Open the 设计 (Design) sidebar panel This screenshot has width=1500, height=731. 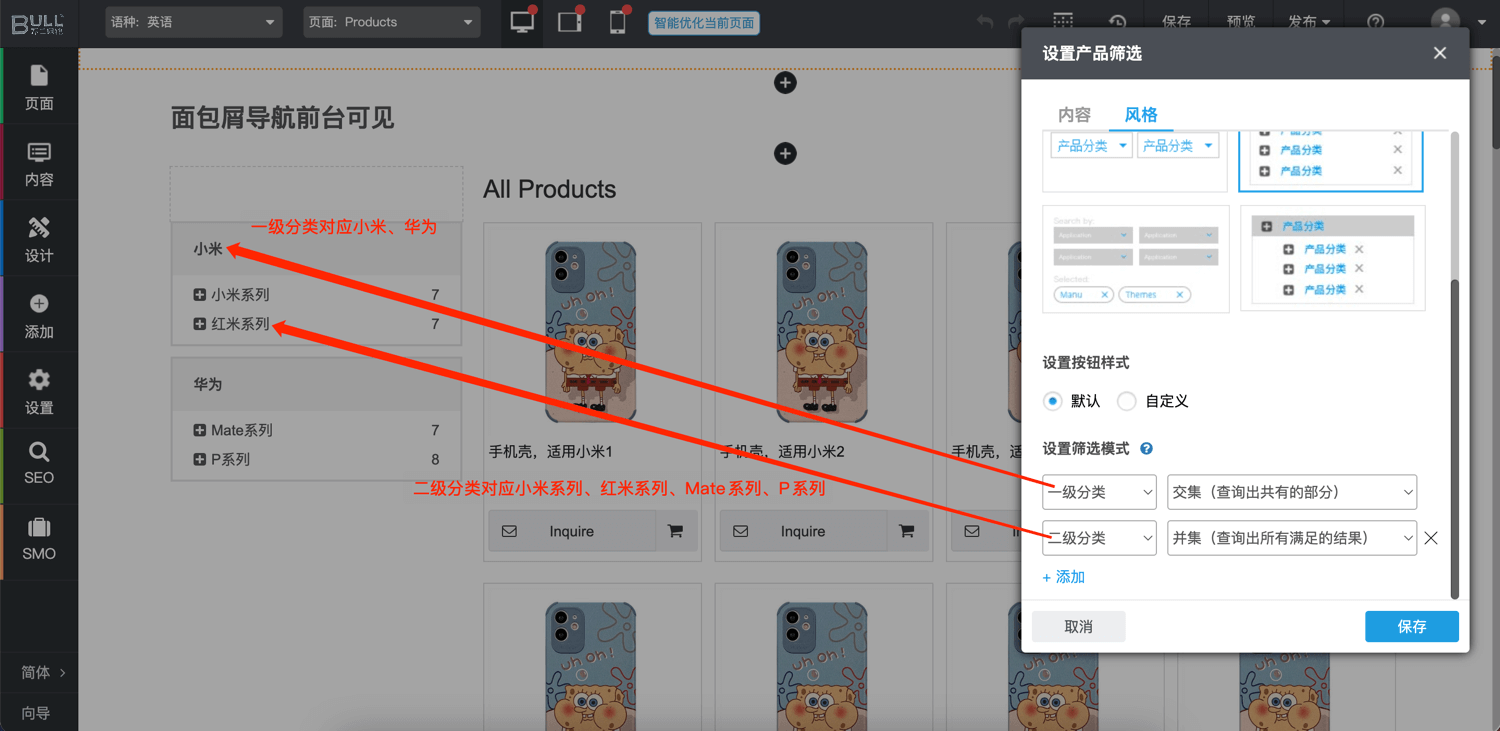39,239
